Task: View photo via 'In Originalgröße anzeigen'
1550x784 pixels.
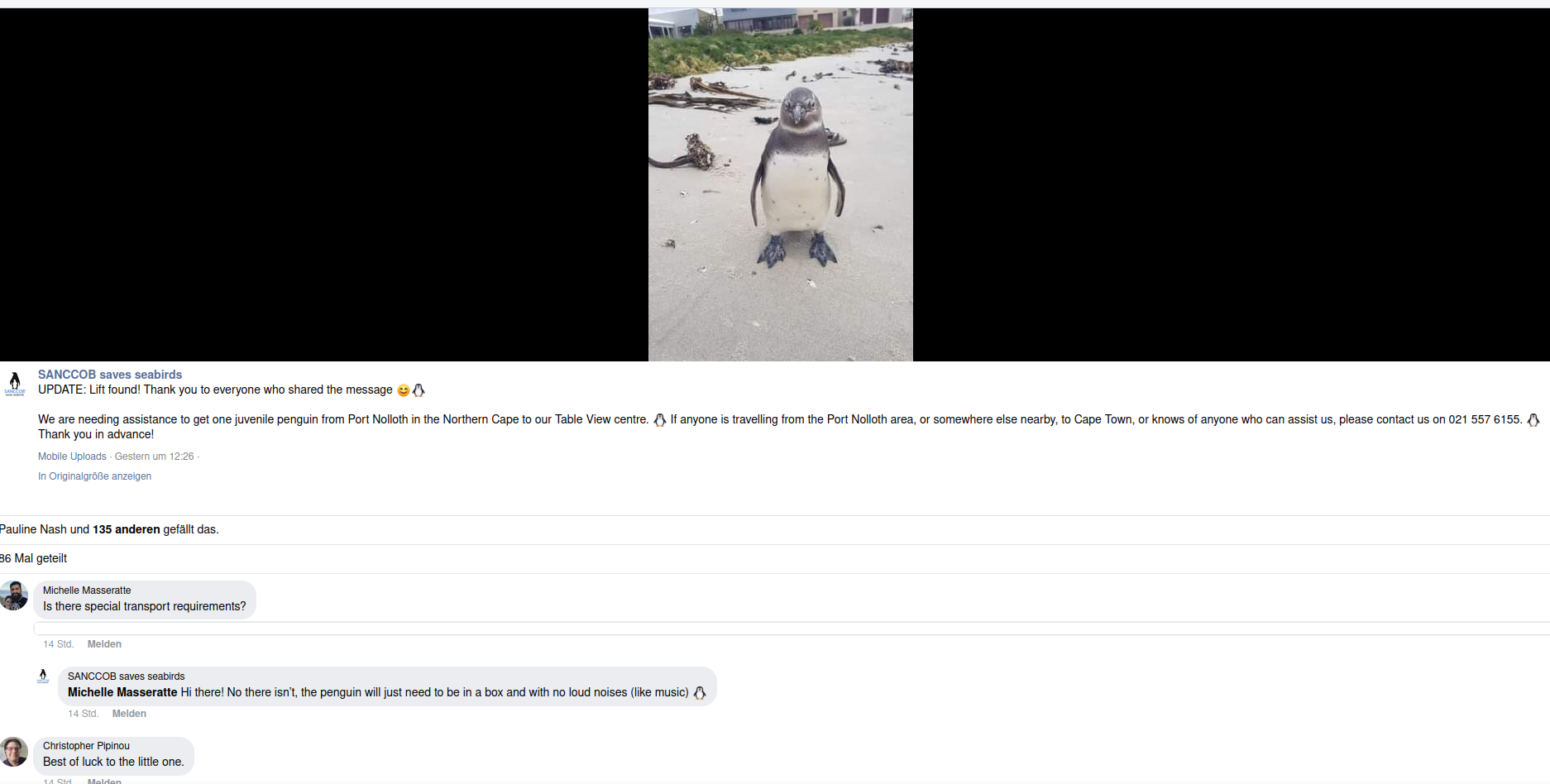Action: click(94, 476)
